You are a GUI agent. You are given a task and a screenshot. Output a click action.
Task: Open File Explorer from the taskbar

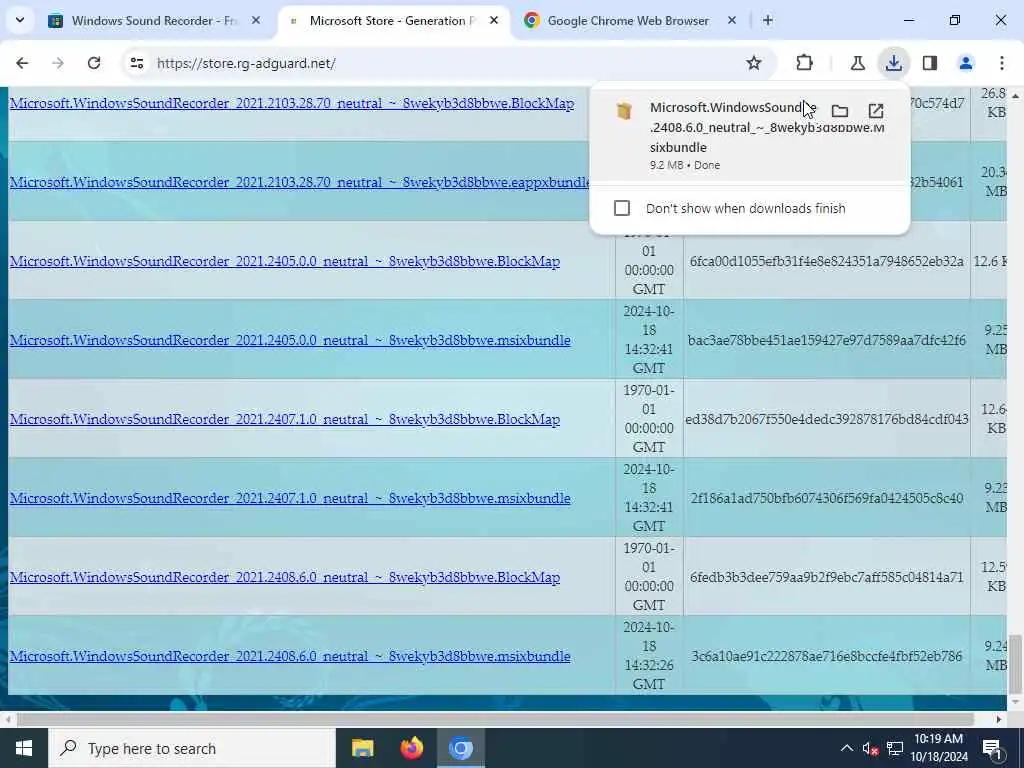tap(362, 748)
